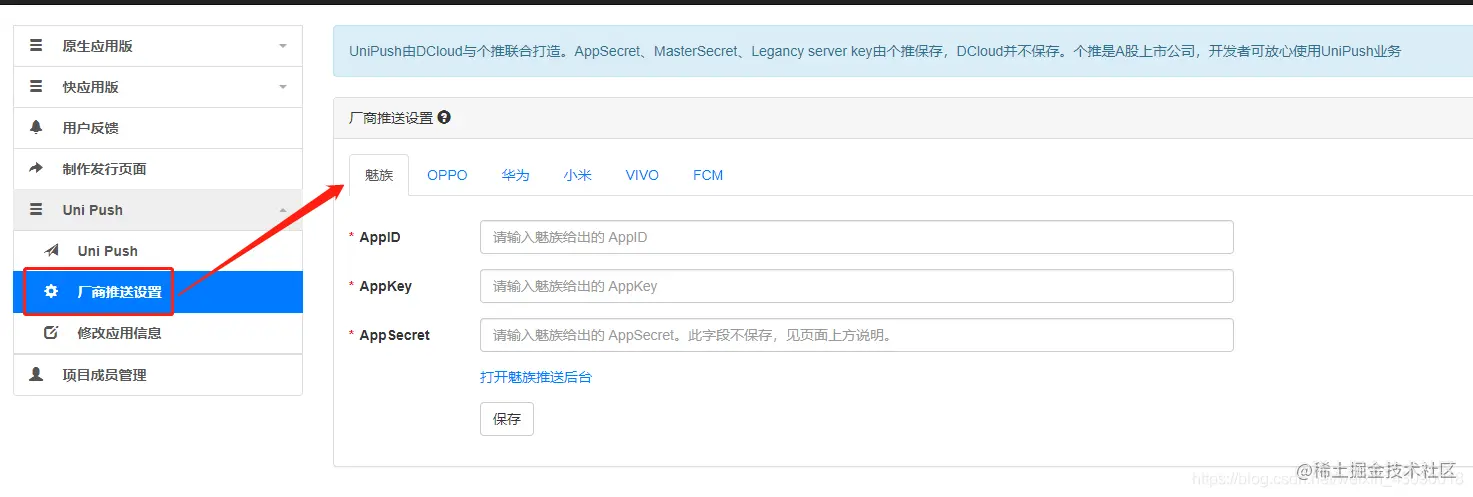Click the 厂商推送设置 panel heading
Screen dimensions: 1473x497
tap(391, 118)
